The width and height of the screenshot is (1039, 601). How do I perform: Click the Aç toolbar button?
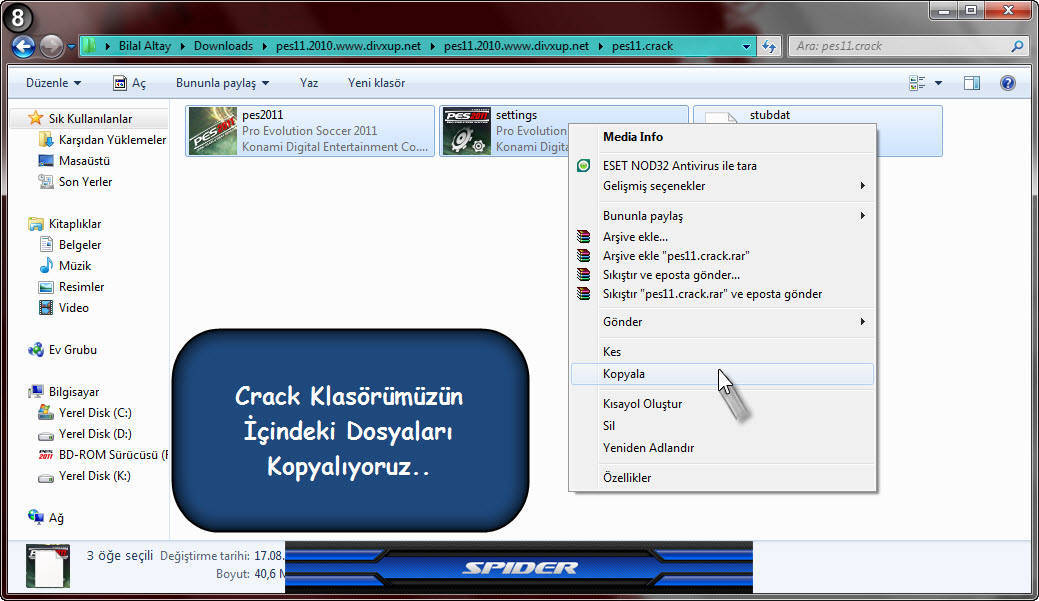[129, 83]
